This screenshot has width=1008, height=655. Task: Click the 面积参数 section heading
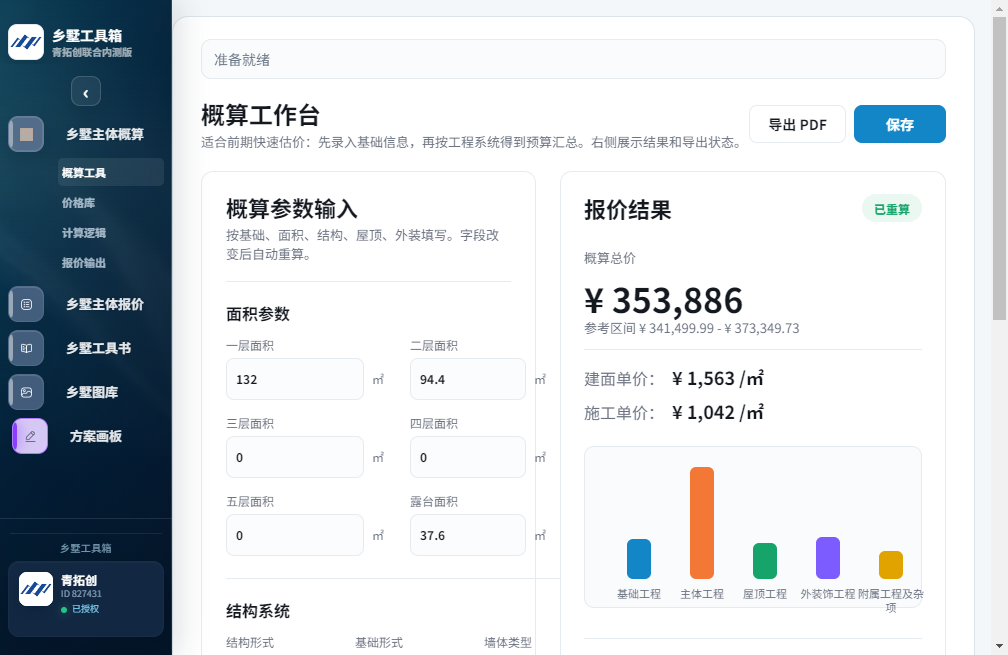[x=258, y=314]
